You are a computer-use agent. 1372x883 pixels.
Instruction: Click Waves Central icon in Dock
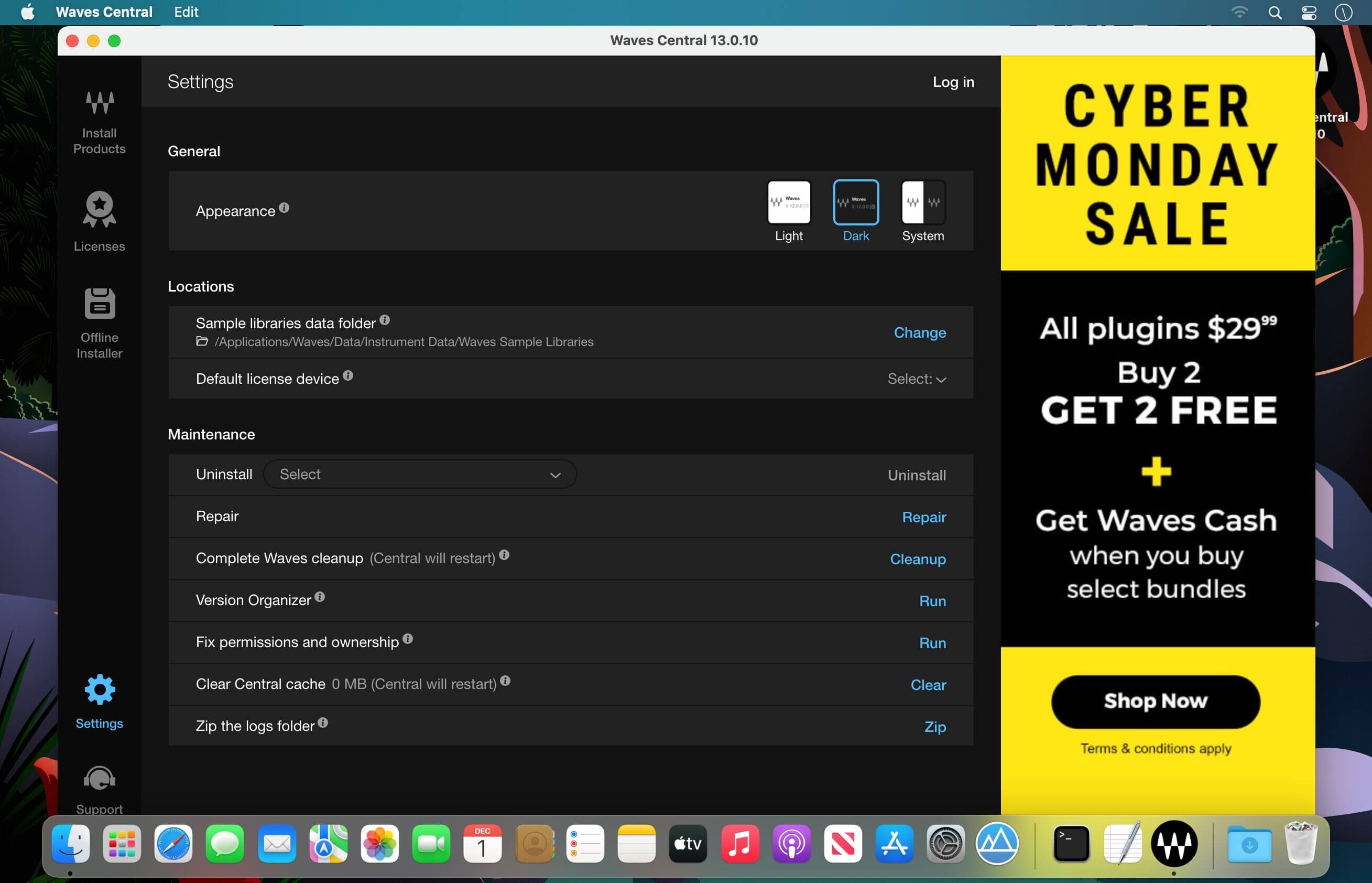coord(1174,844)
